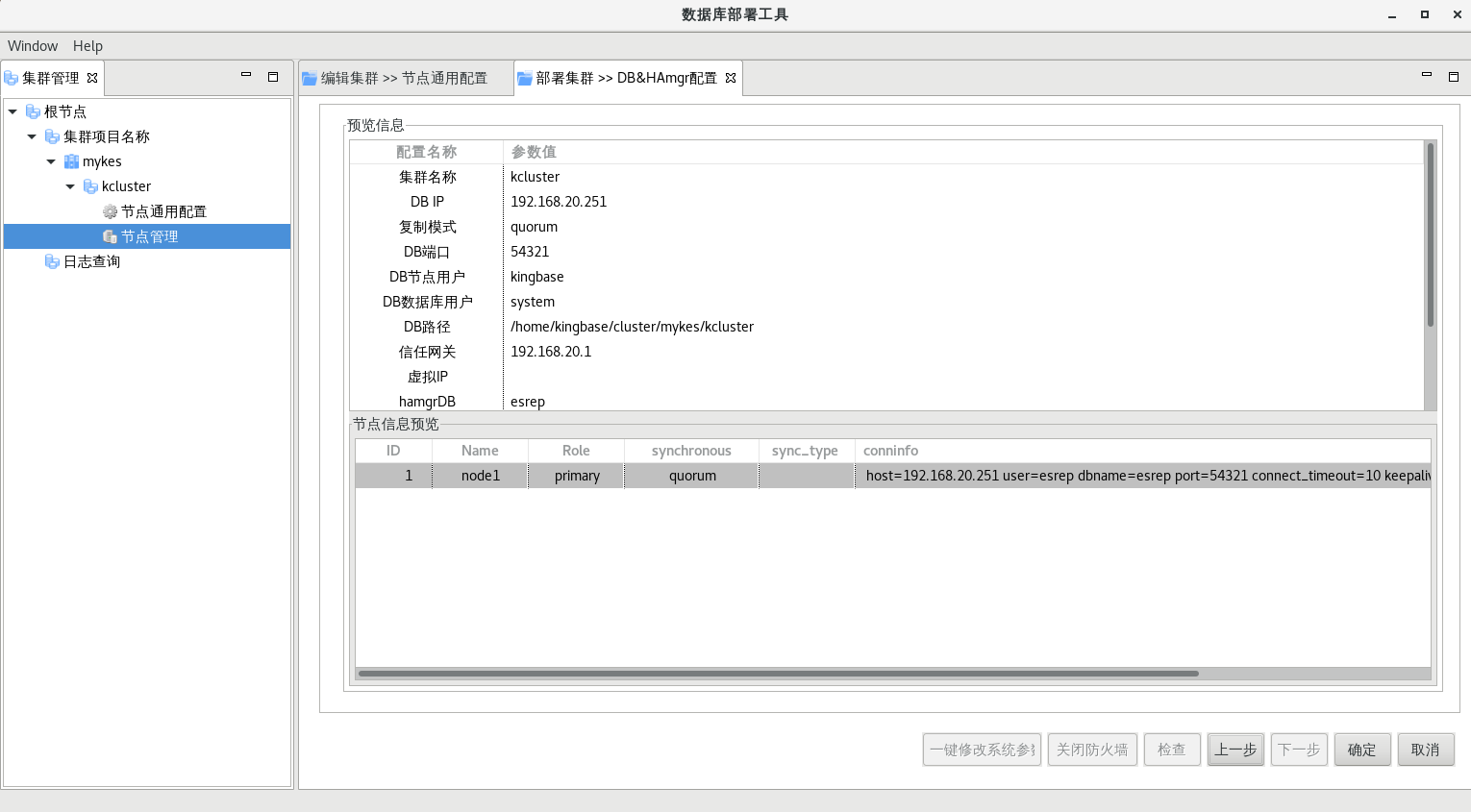
Task: Click the 上一步 previous step button
Action: pos(1235,750)
